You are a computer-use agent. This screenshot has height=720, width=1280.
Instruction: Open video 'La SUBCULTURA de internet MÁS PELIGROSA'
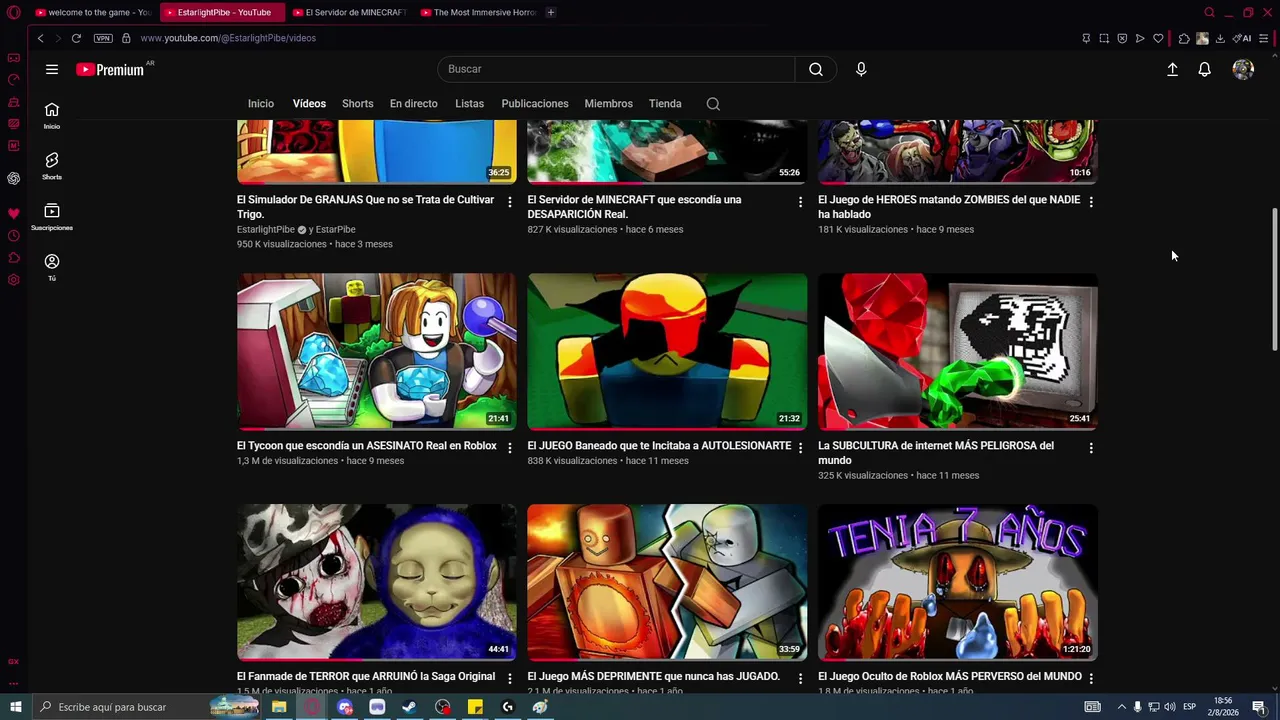click(x=936, y=453)
